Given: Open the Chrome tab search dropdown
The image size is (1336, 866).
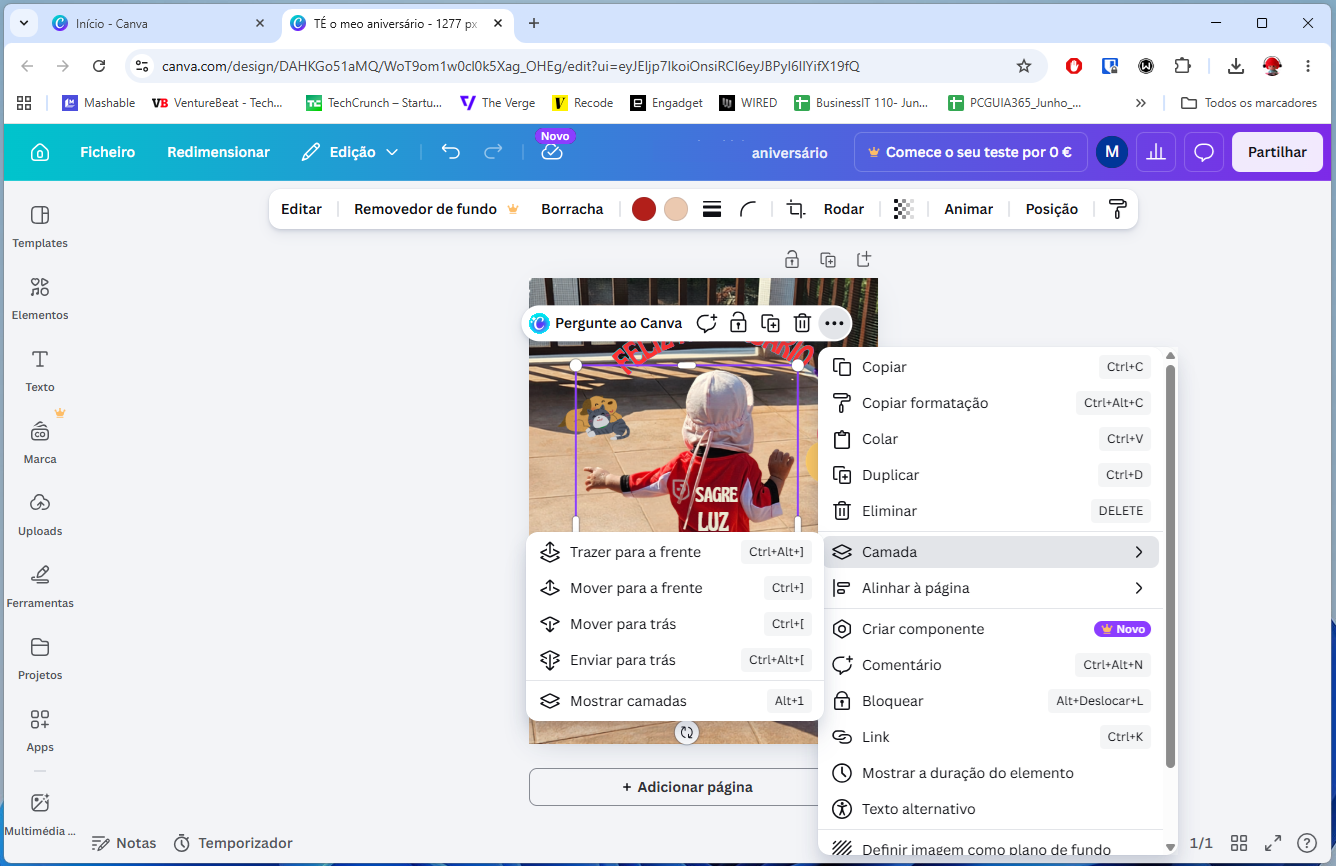Looking at the screenshot, I should coord(23,23).
